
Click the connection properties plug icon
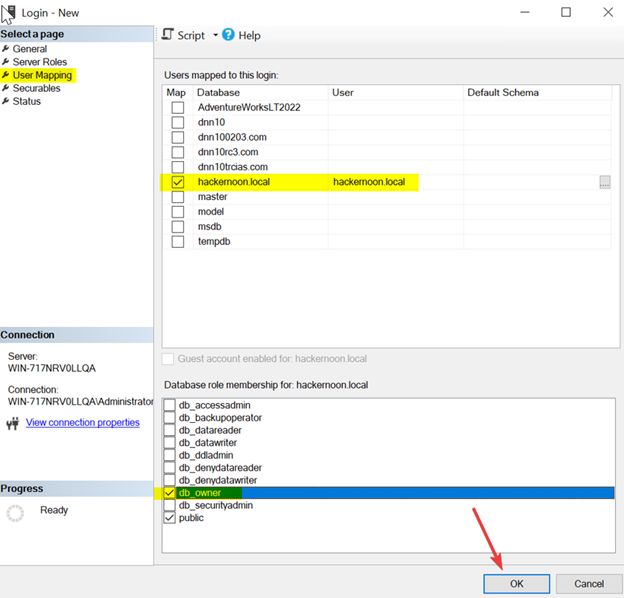[x=13, y=423]
